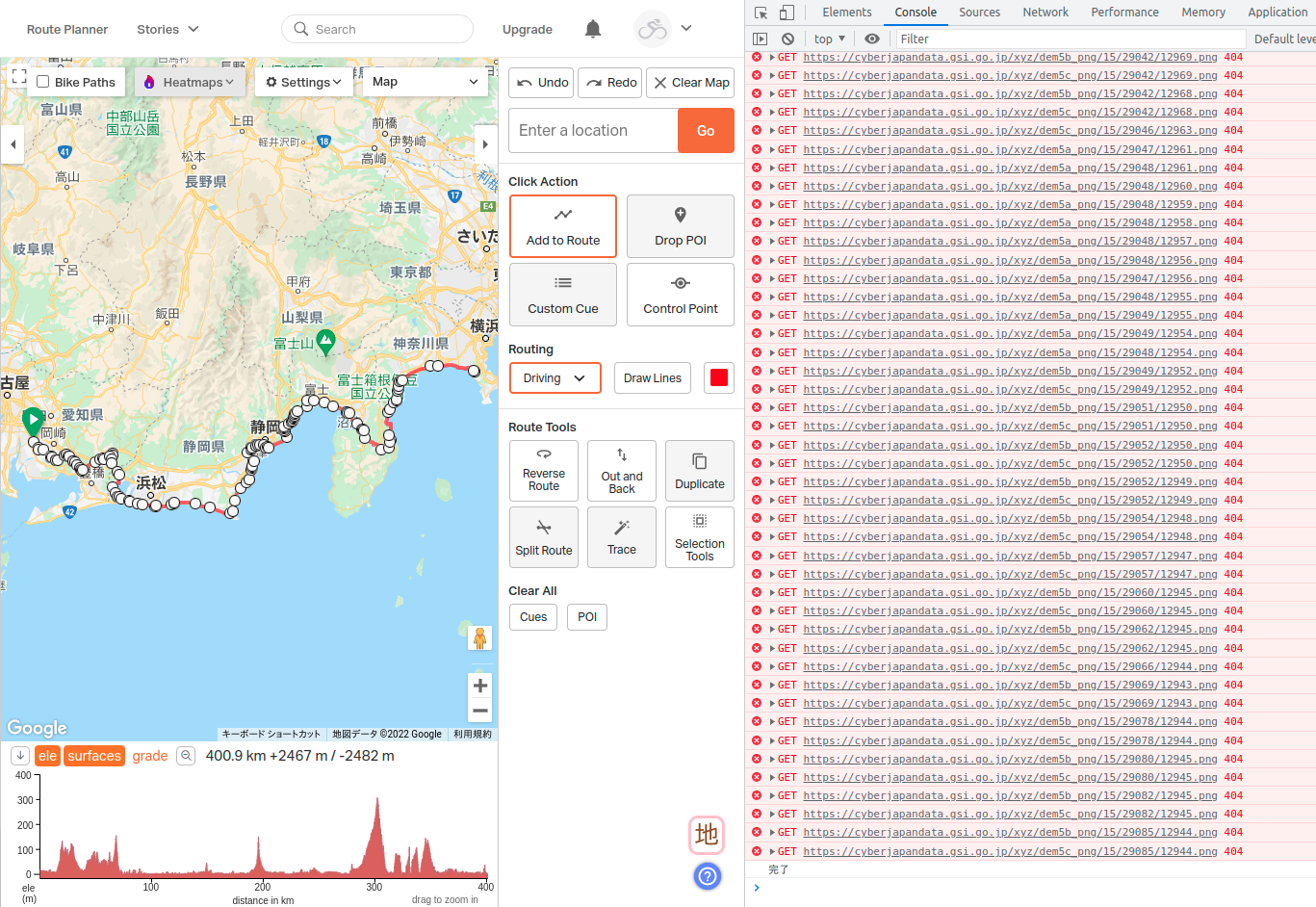Zoom out on the map with minus
Screen dimensions: 1316x907
(480, 711)
